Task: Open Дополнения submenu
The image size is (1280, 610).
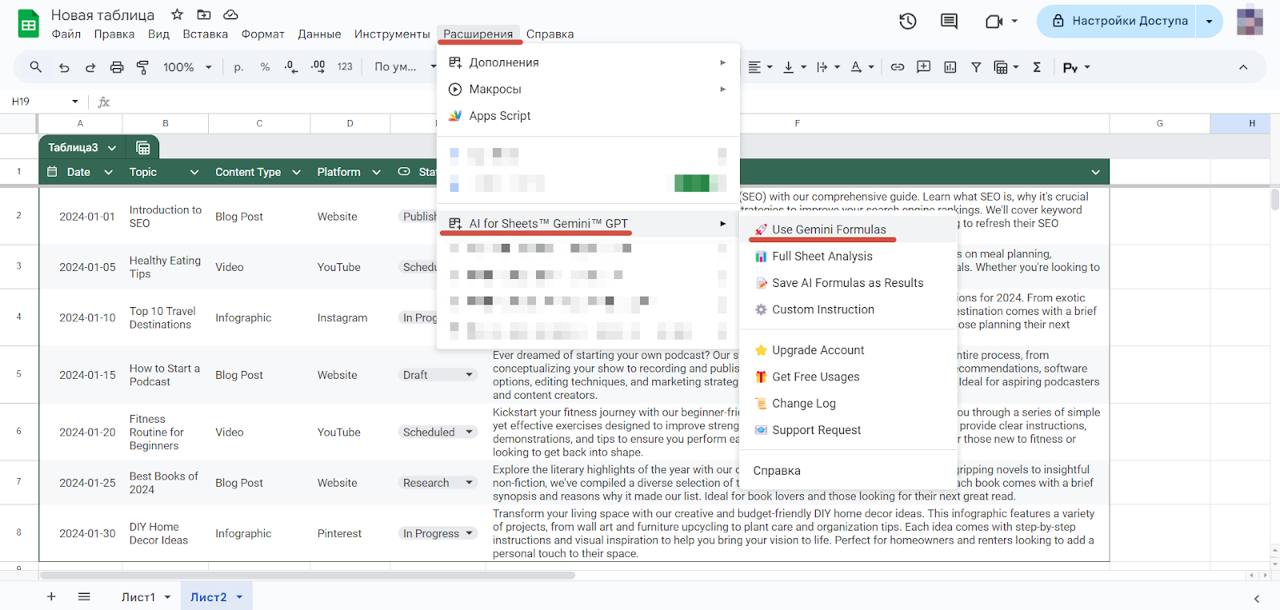Action: click(588, 62)
